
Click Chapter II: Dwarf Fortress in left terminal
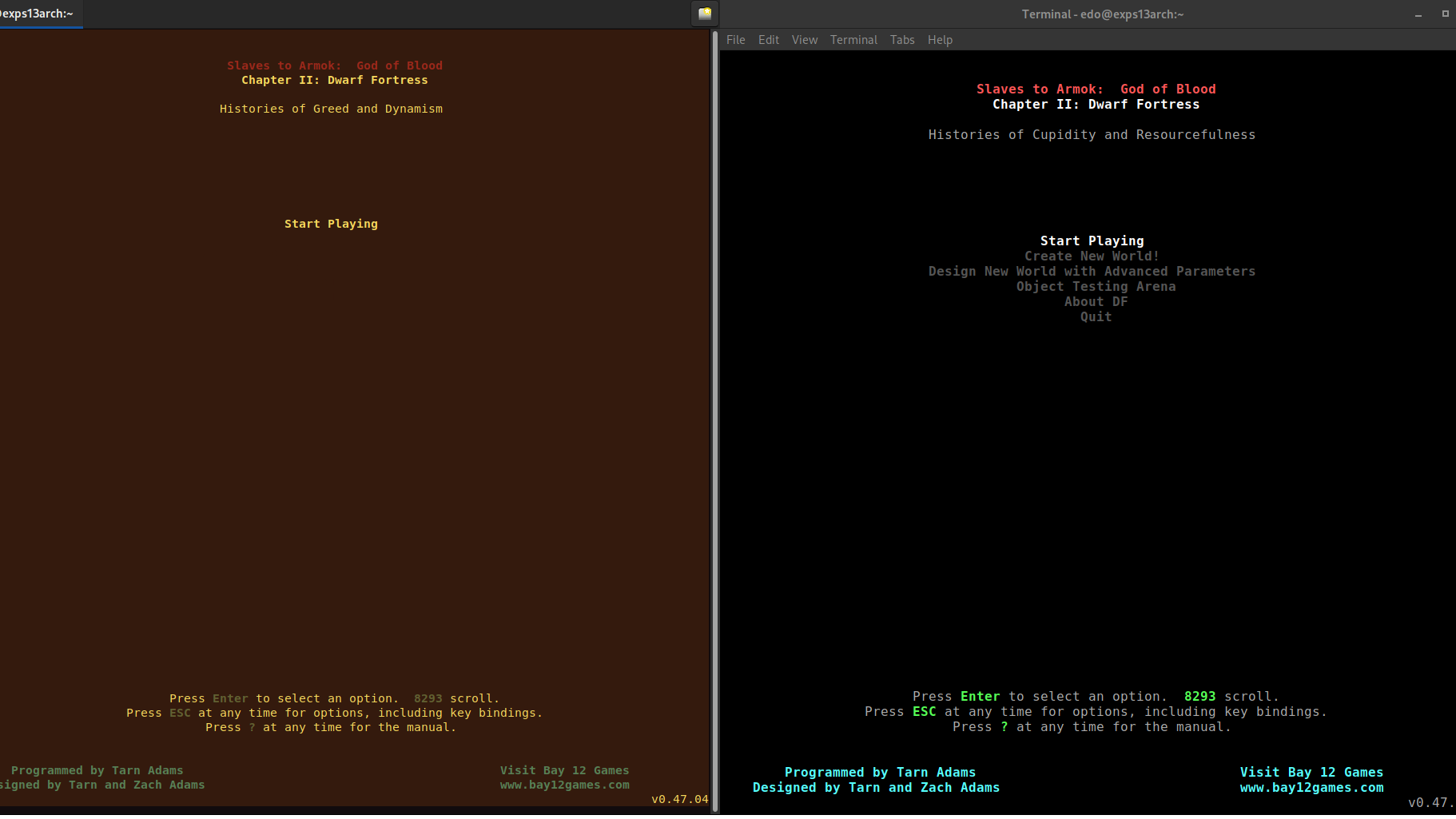click(x=335, y=80)
